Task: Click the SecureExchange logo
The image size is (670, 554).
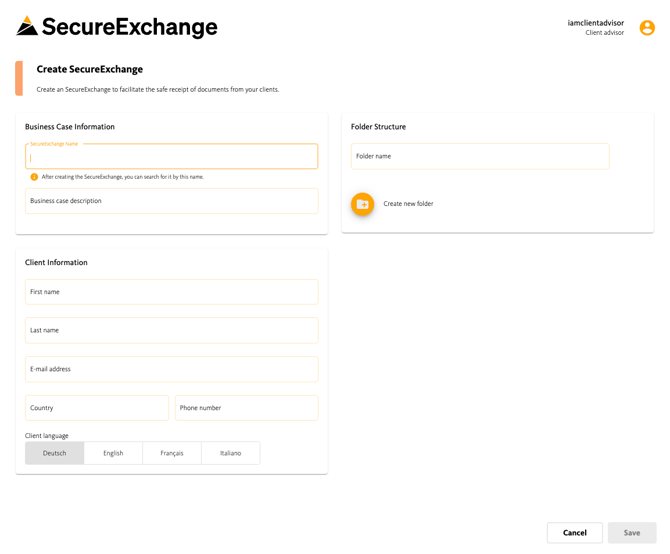Action: click(x=117, y=26)
